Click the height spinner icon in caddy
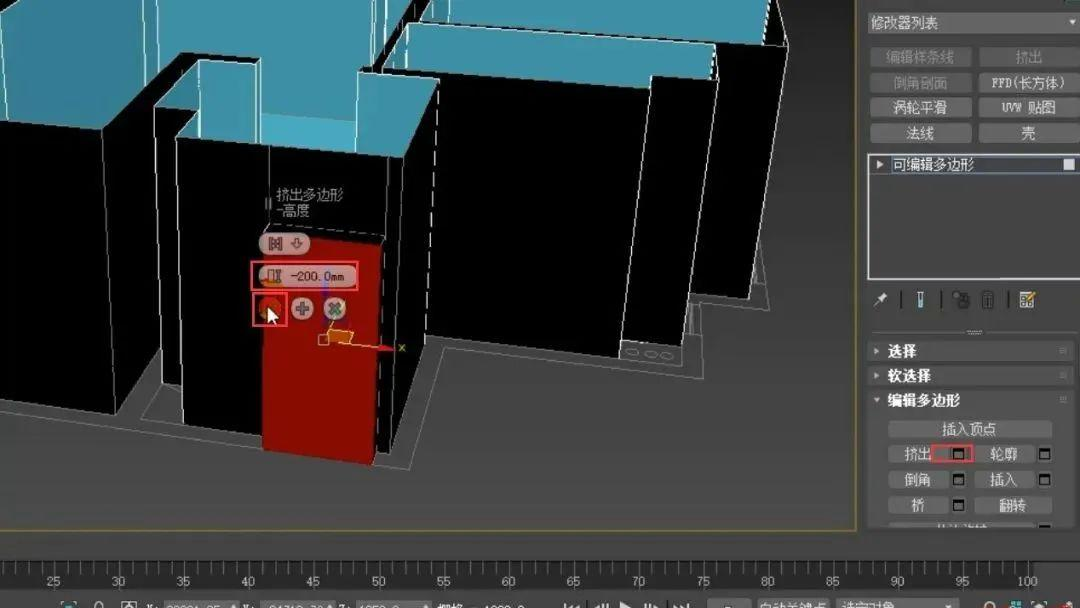The width and height of the screenshot is (1080, 608). pos(274,276)
